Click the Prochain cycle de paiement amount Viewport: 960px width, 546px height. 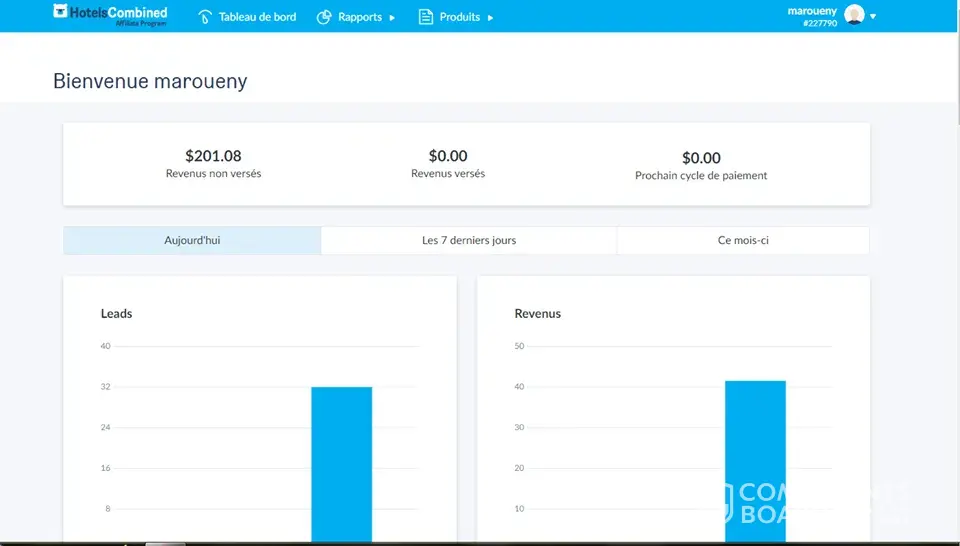(x=701, y=158)
